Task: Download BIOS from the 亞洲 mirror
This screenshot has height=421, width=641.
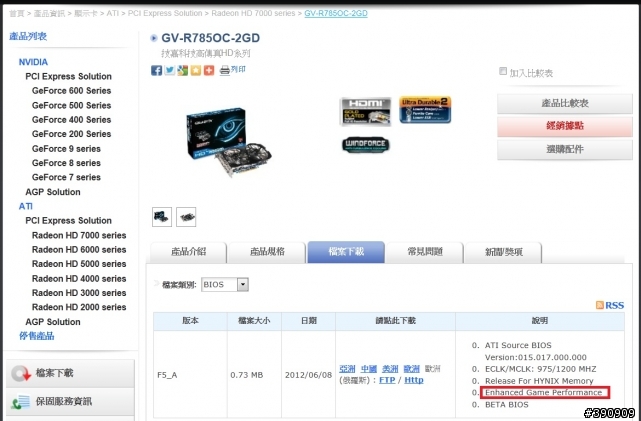Action: pyautogui.click(x=347, y=369)
